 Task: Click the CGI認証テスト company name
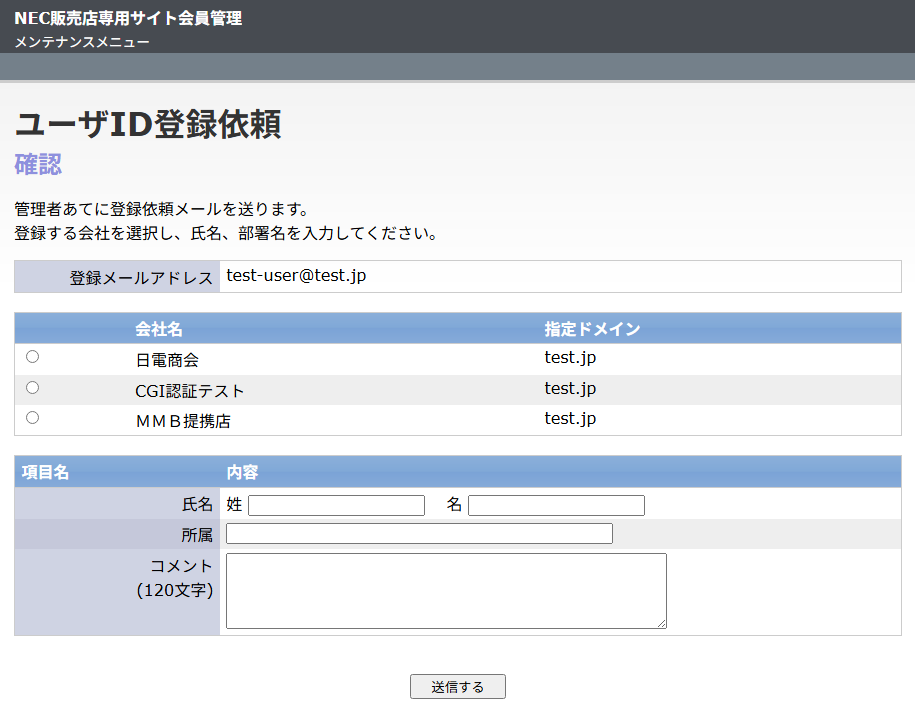coord(189,391)
